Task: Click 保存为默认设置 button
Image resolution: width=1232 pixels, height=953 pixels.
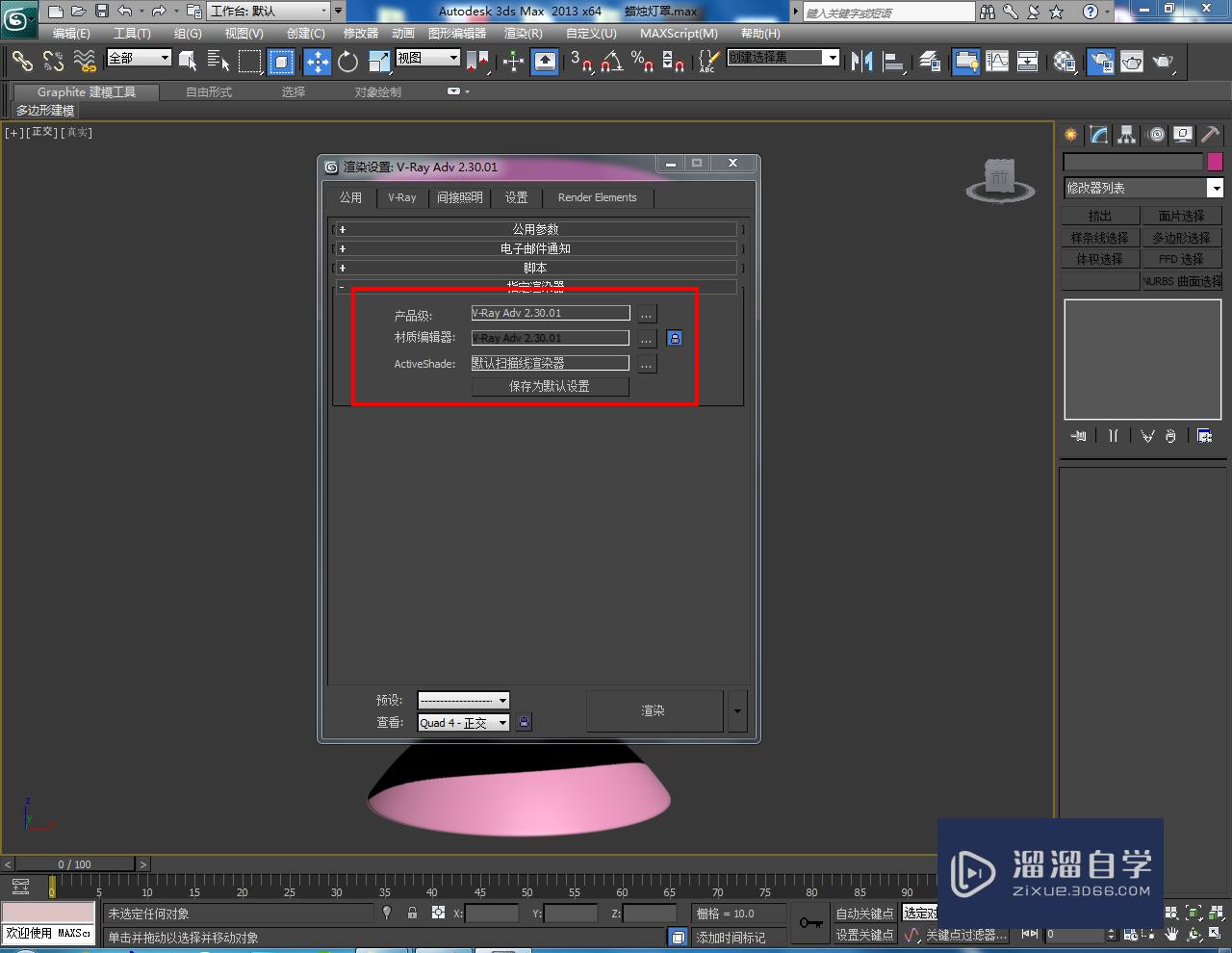Action: [550, 386]
